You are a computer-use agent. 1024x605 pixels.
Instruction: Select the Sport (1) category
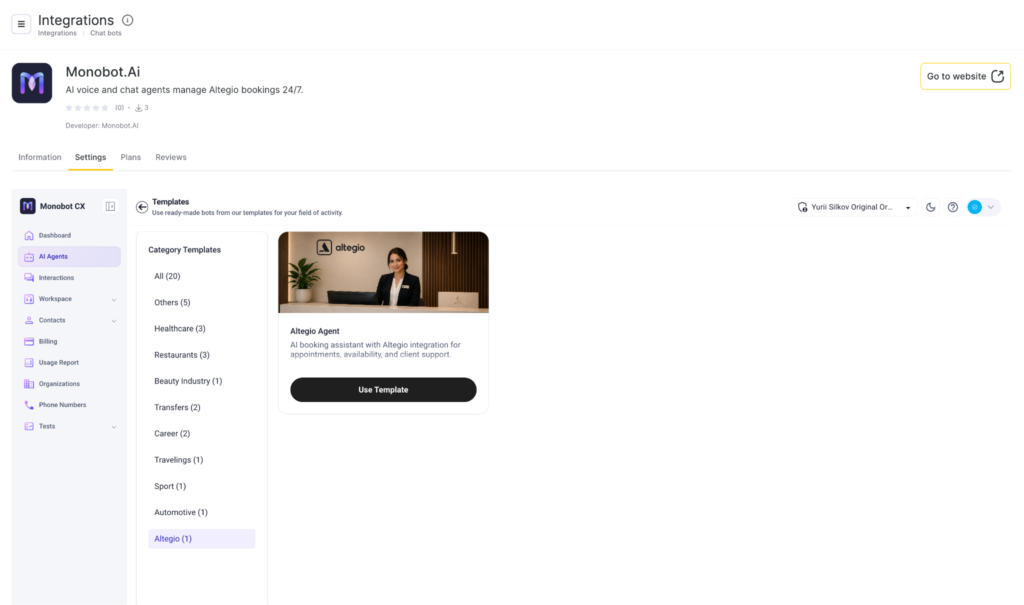click(201, 486)
